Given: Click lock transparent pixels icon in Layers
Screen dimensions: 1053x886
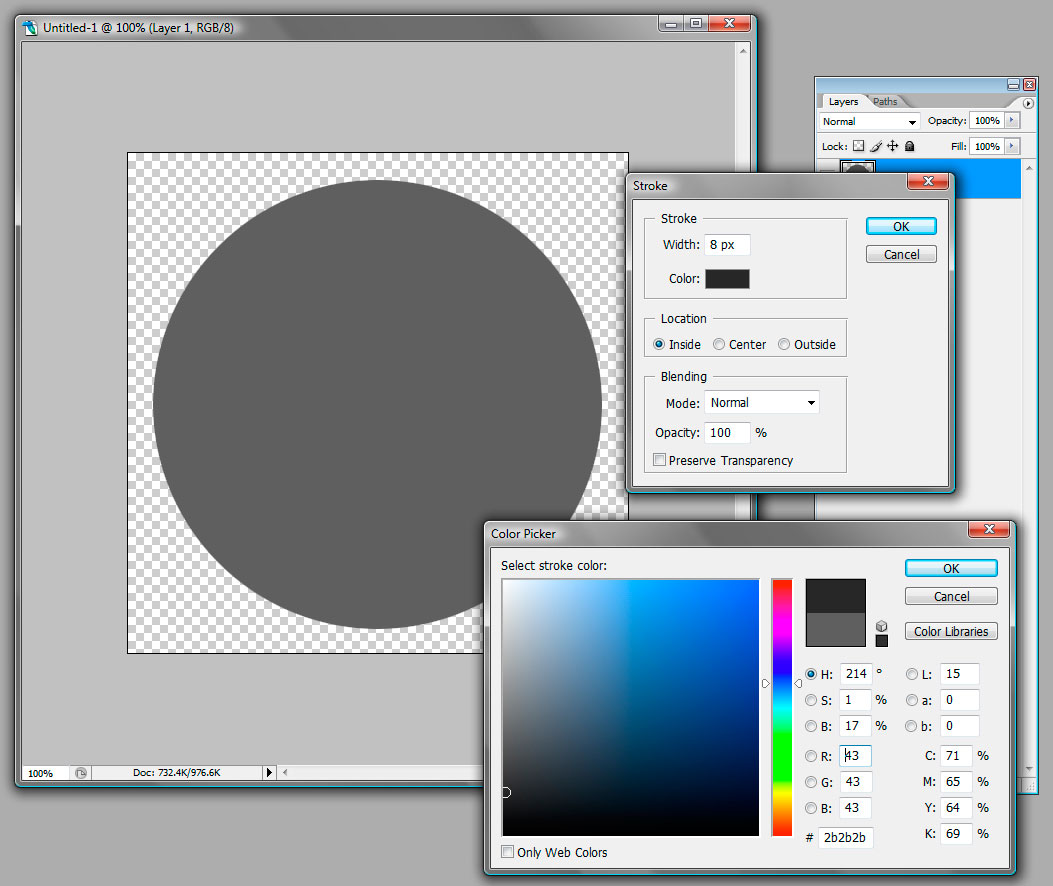Looking at the screenshot, I should pos(858,146).
